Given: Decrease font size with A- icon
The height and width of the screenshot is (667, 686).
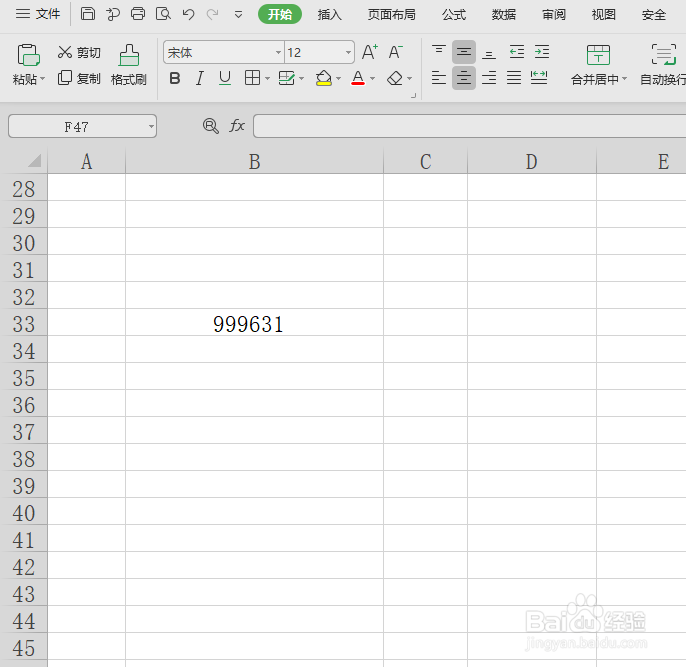Looking at the screenshot, I should (396, 52).
